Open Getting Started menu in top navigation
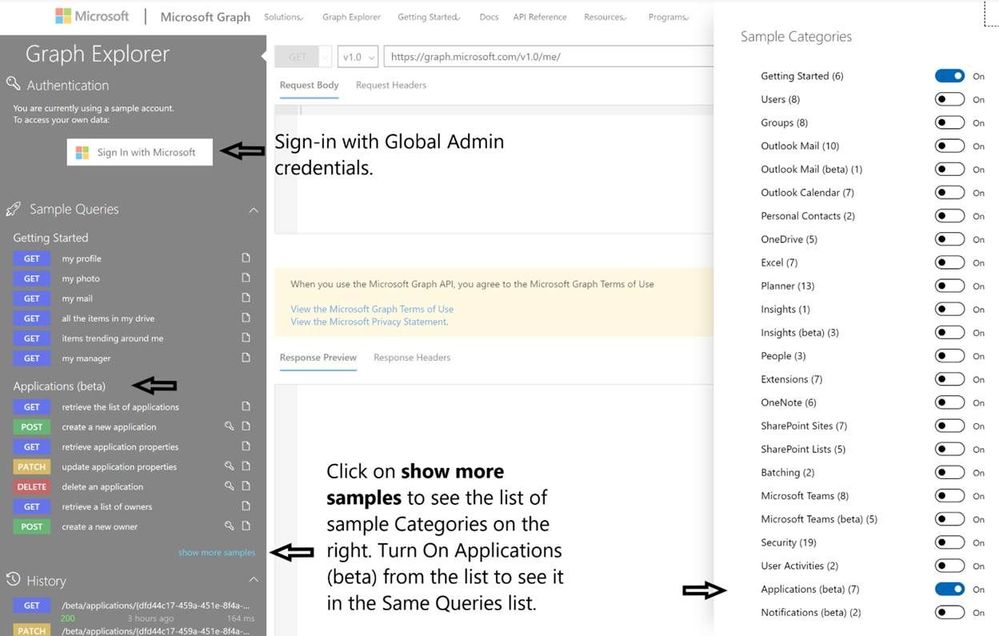Image resolution: width=999 pixels, height=636 pixels. click(x=429, y=17)
